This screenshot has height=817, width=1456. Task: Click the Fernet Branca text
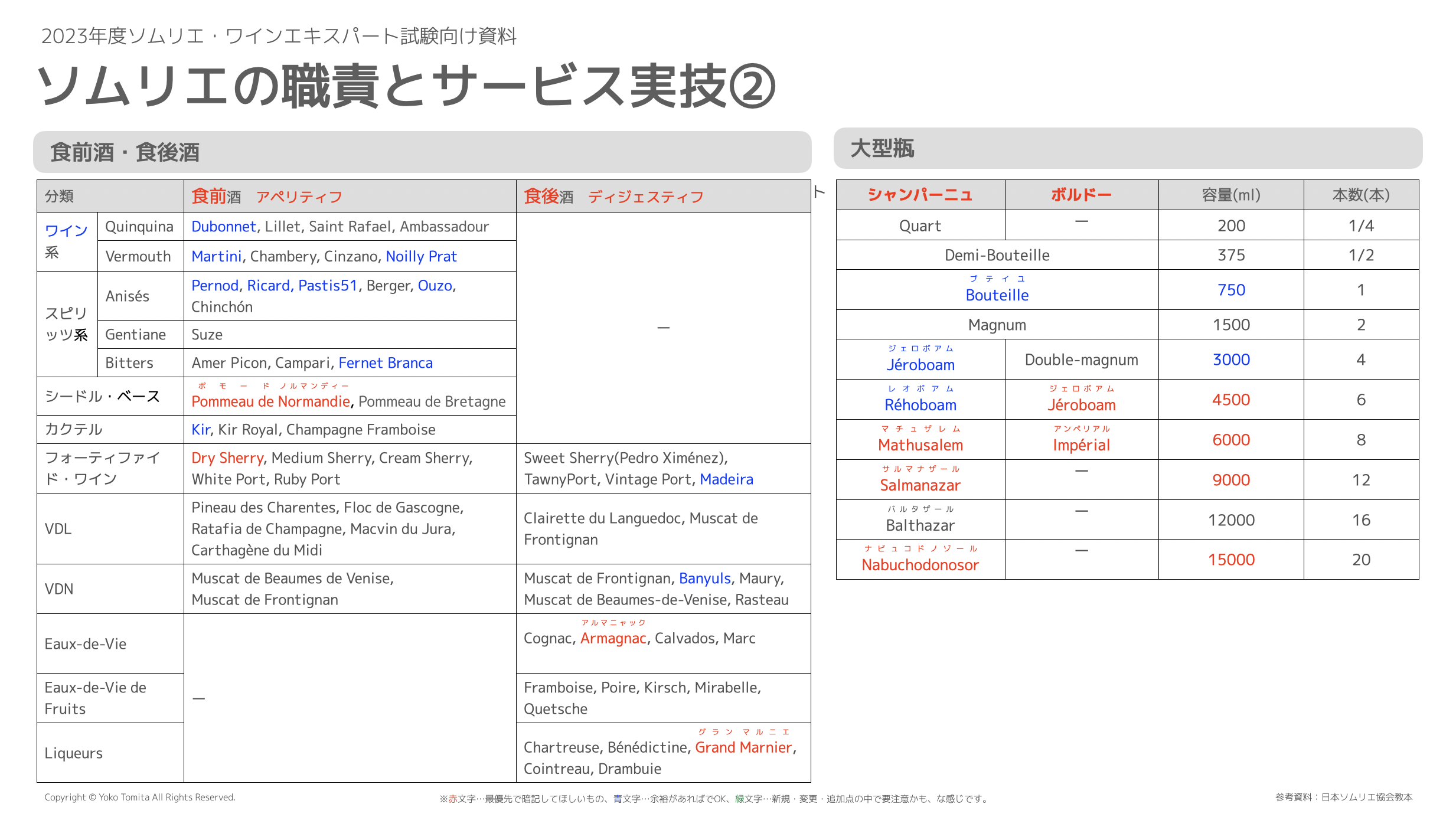[x=386, y=363]
